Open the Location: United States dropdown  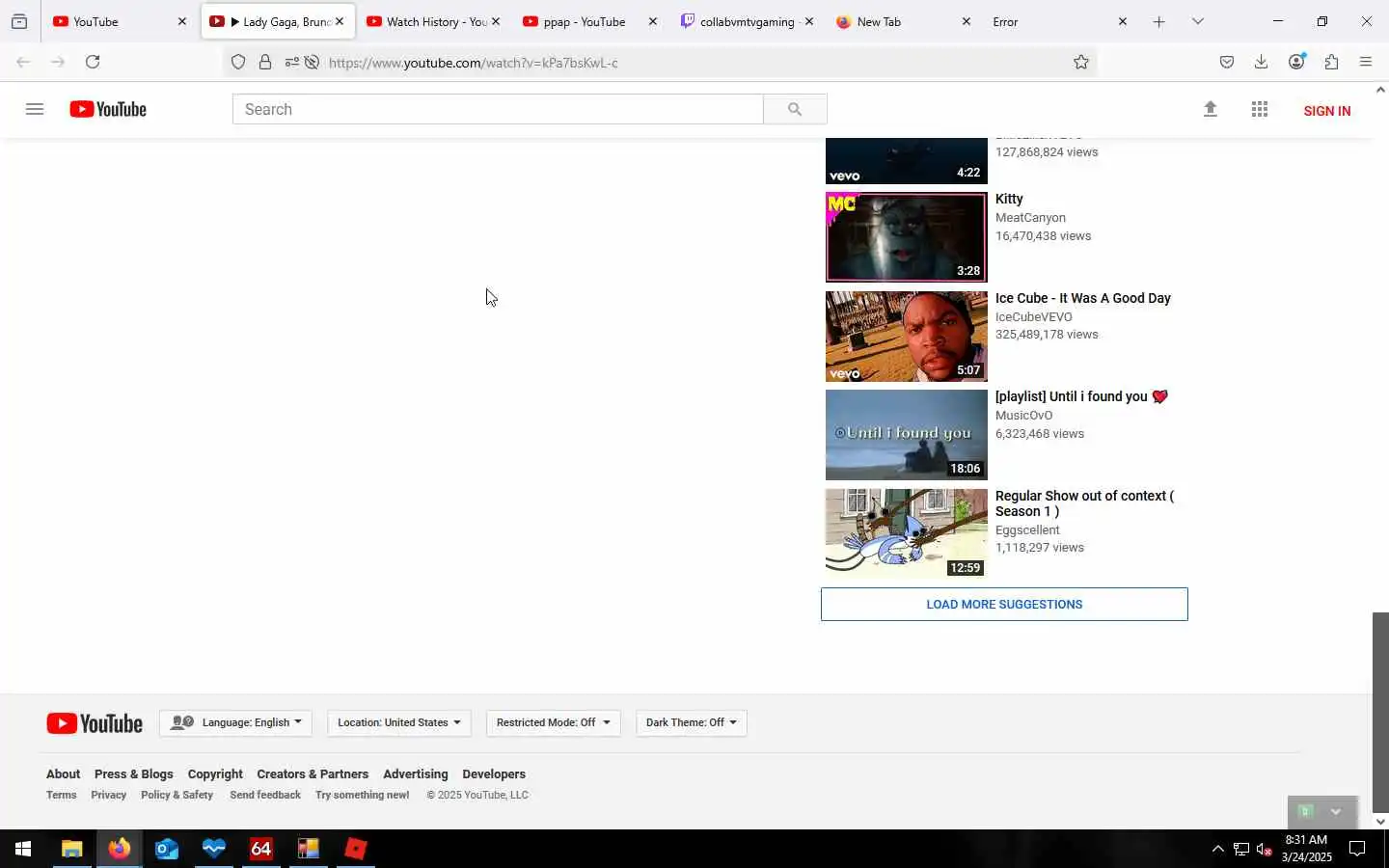[399, 722]
